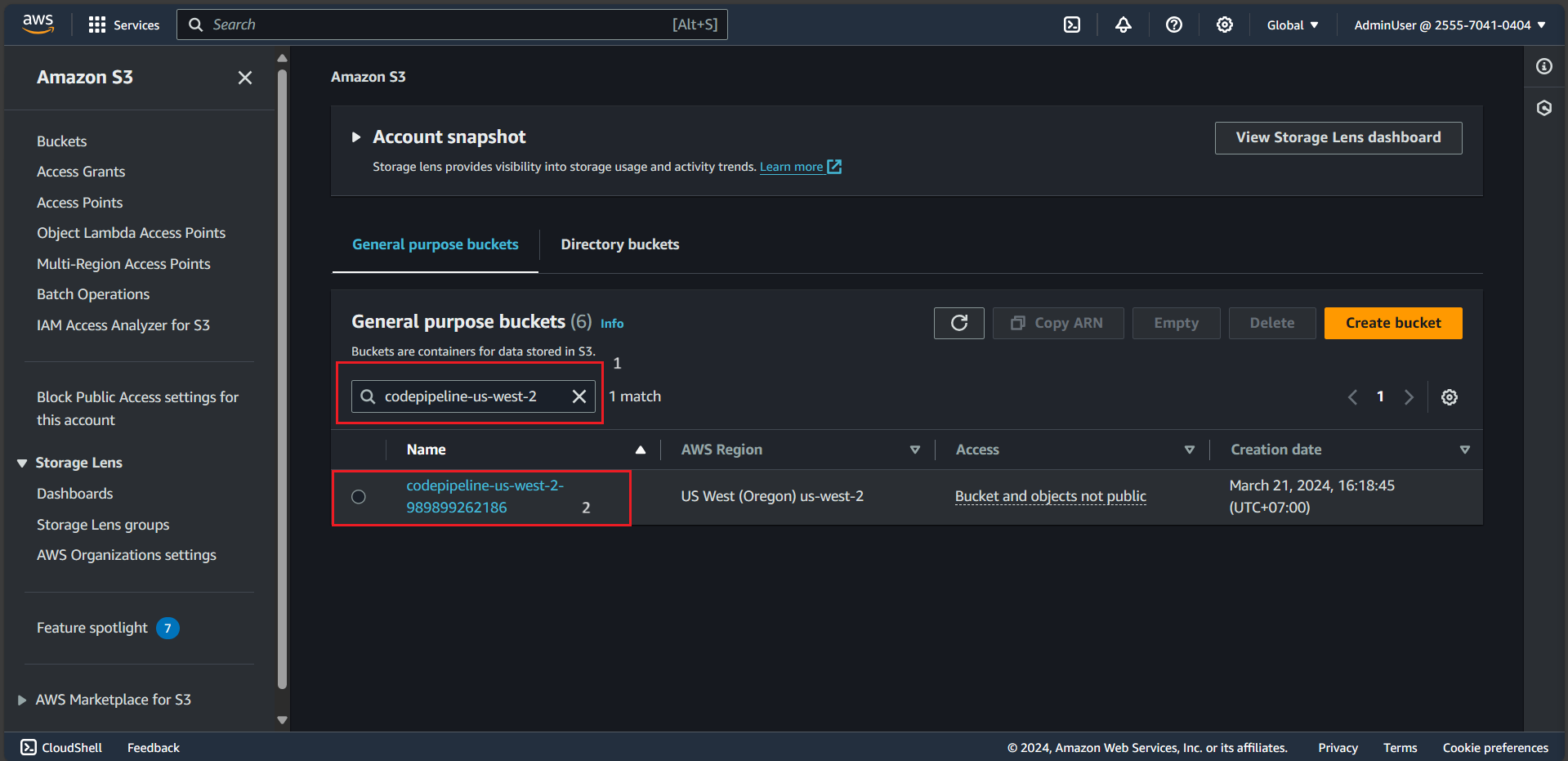Open the help question mark icon
1568x761 pixels.
tap(1174, 25)
